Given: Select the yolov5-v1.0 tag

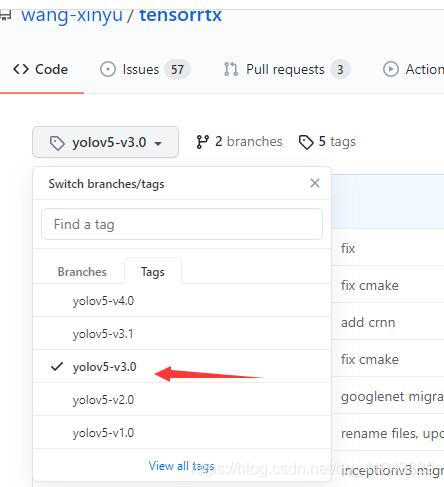Looking at the screenshot, I should (182, 433).
